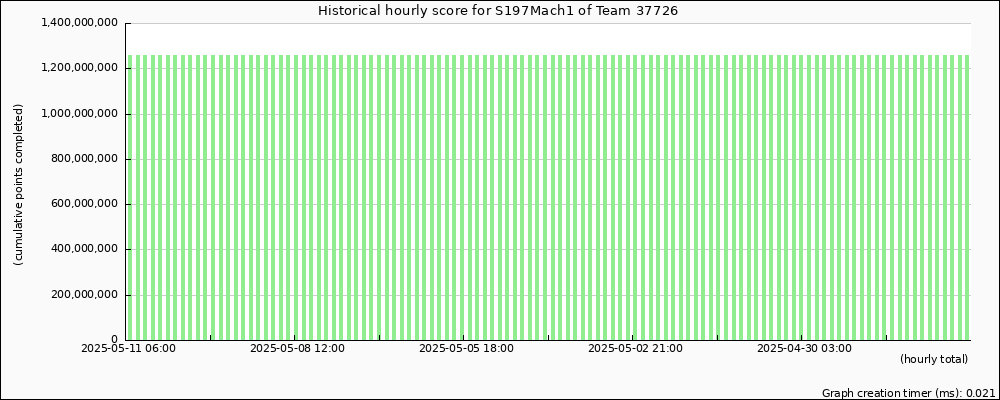This screenshot has width=1000, height=400.
Task: Select the 400,000,000 y-axis label
Action: point(85,249)
